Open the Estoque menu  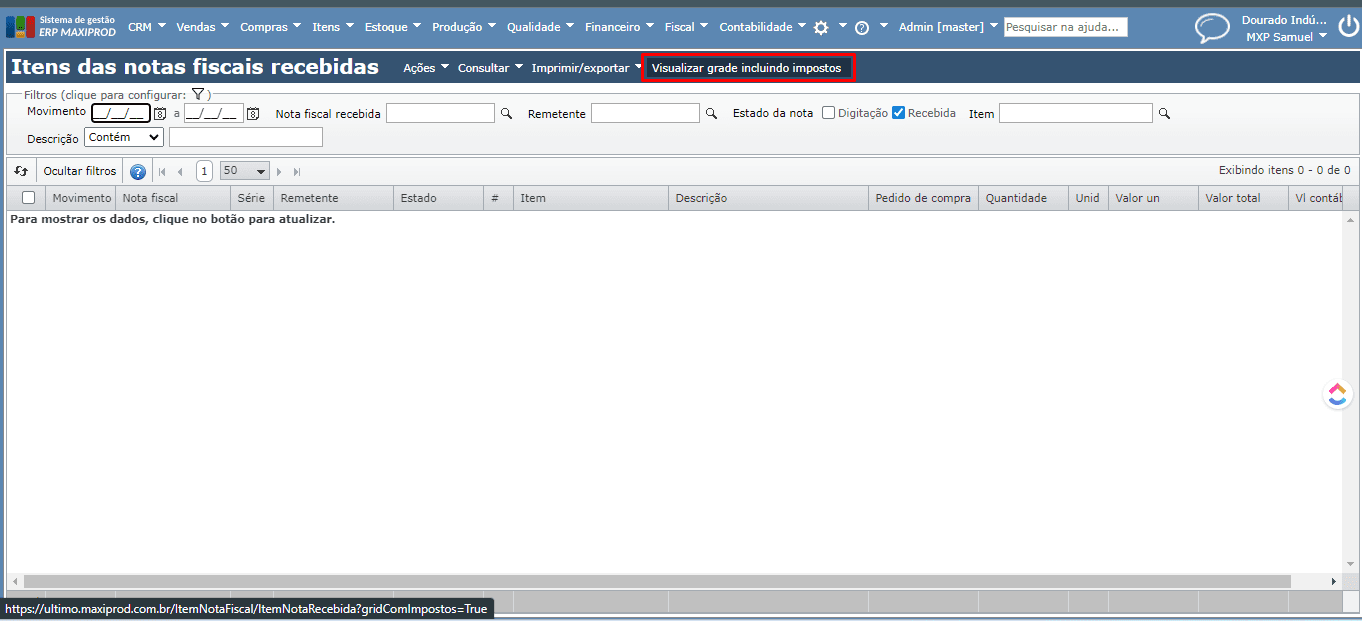(394, 27)
